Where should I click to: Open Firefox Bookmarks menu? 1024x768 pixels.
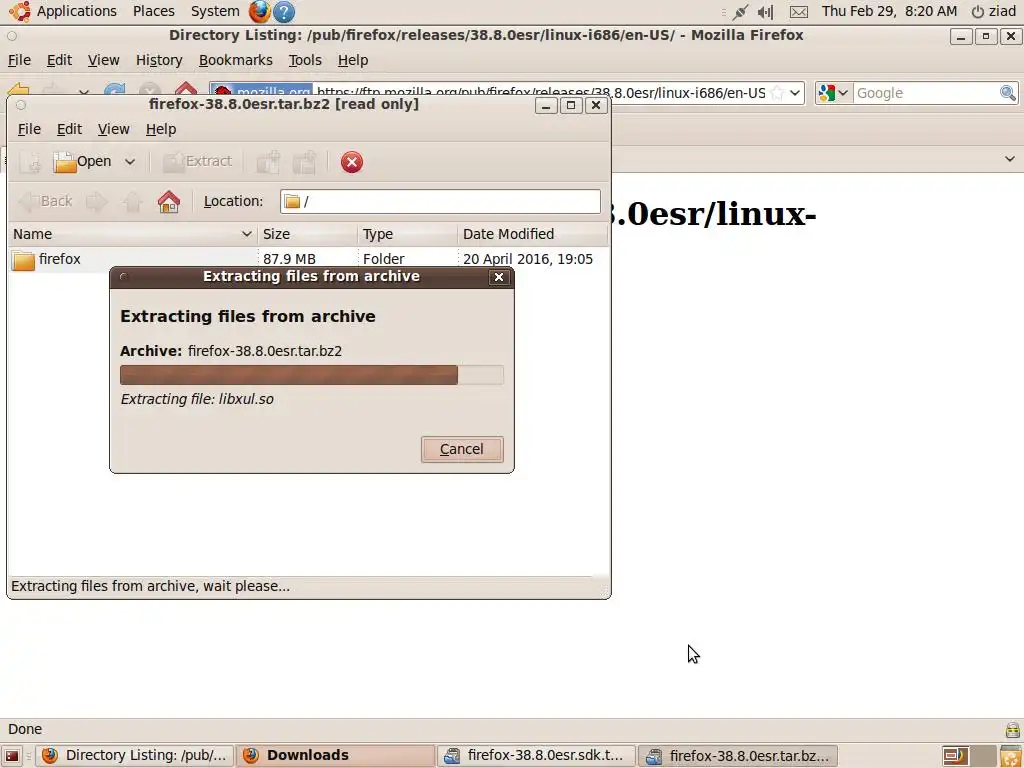click(x=236, y=60)
